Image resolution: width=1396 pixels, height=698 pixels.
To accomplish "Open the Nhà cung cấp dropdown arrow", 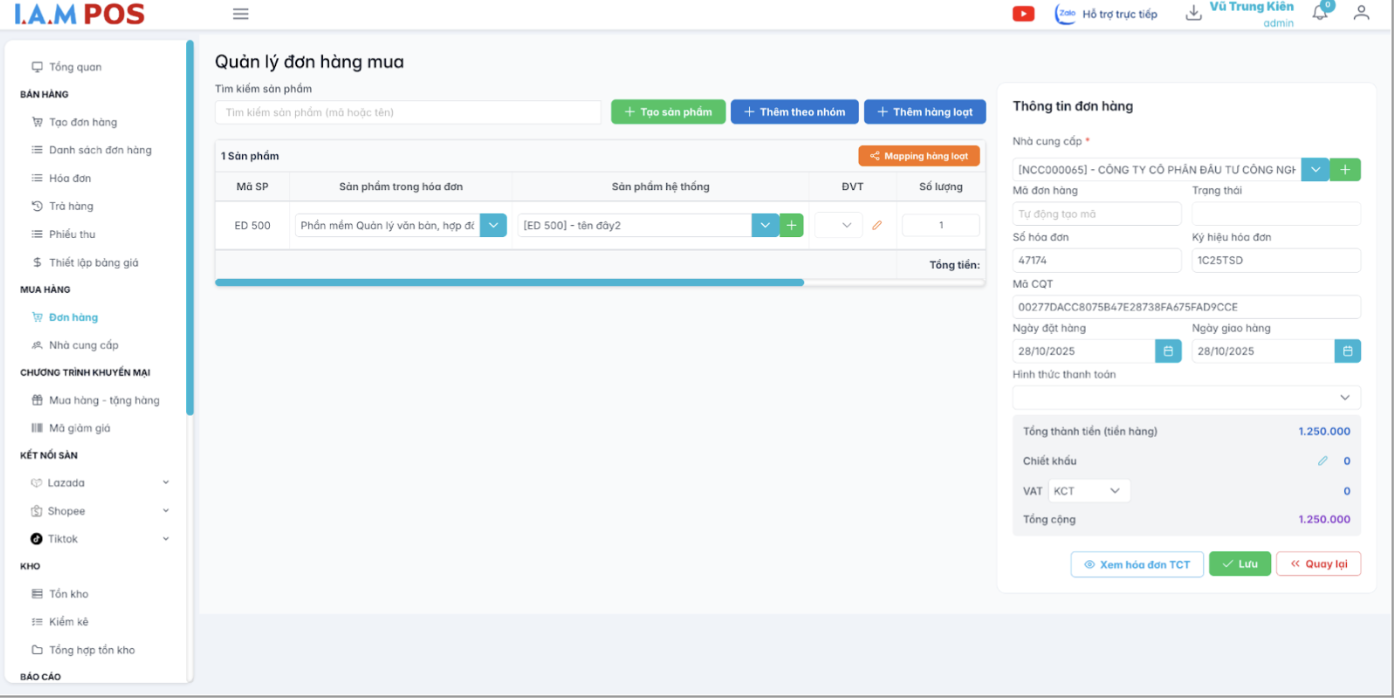I will (x=1315, y=170).
